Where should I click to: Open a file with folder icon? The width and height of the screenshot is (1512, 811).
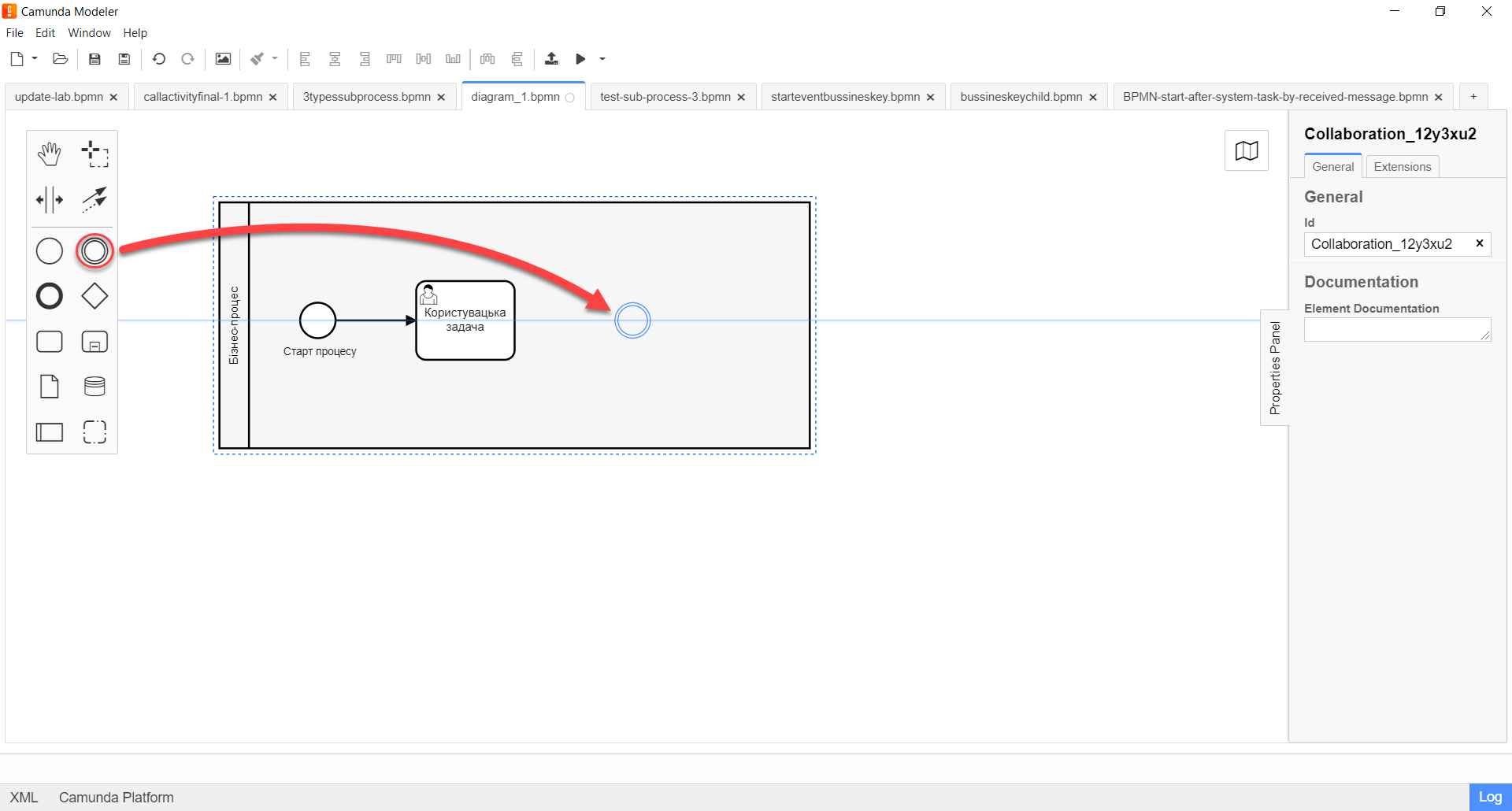tap(61, 59)
